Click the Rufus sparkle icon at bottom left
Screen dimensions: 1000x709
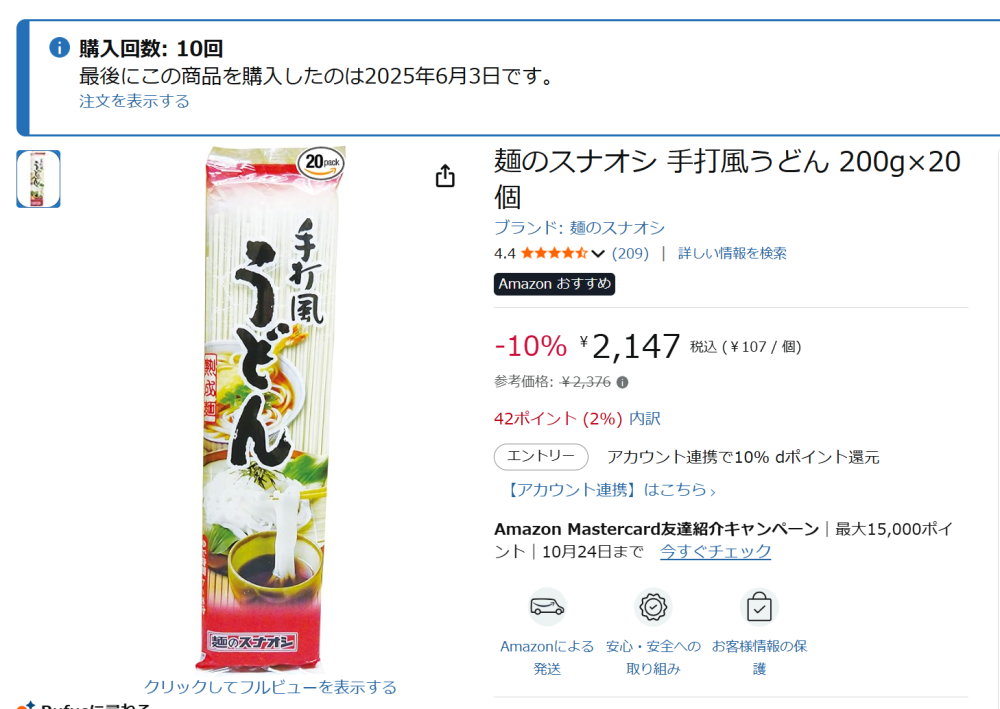coord(26,705)
